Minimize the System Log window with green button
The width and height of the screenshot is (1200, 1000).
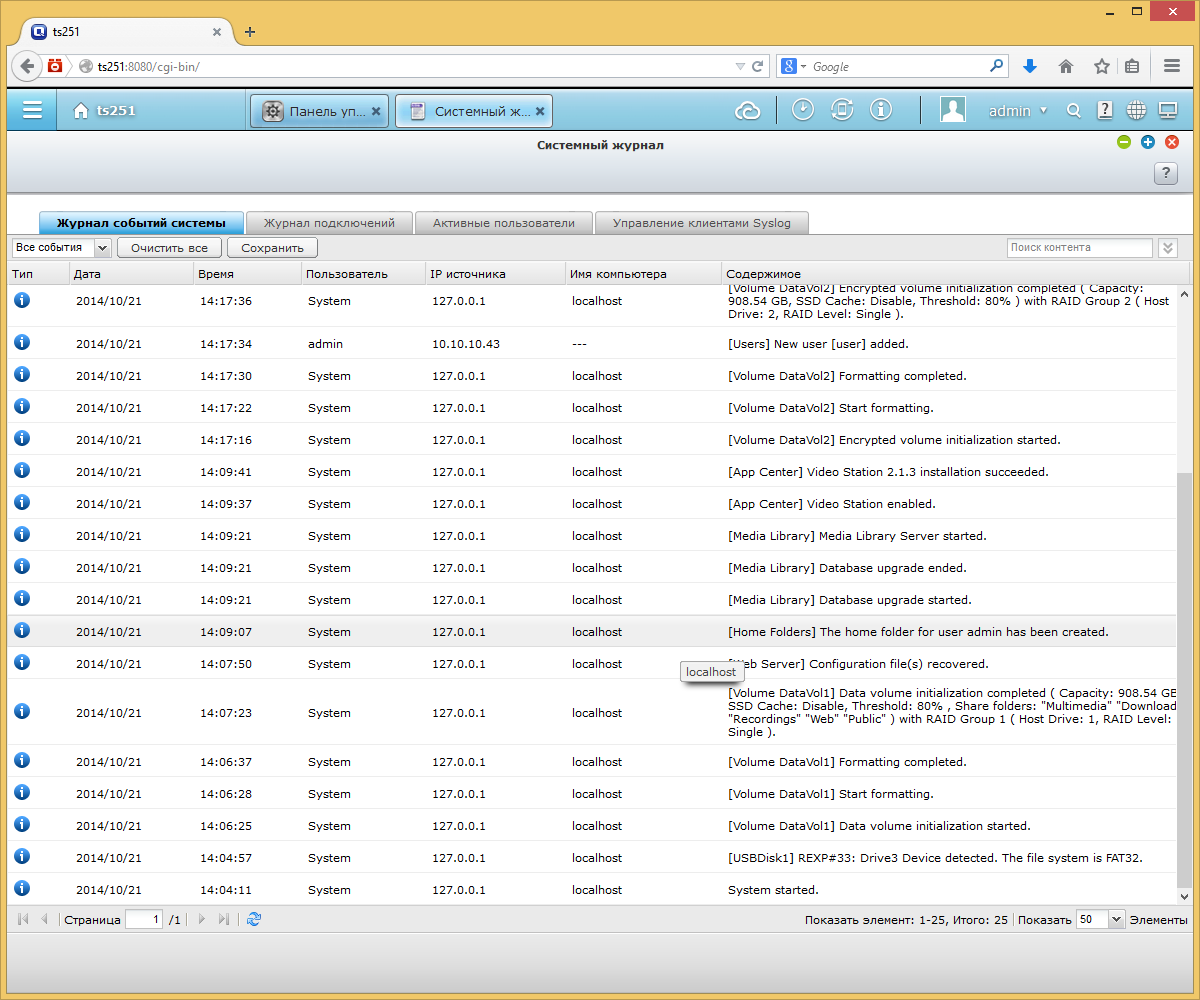tap(1124, 142)
